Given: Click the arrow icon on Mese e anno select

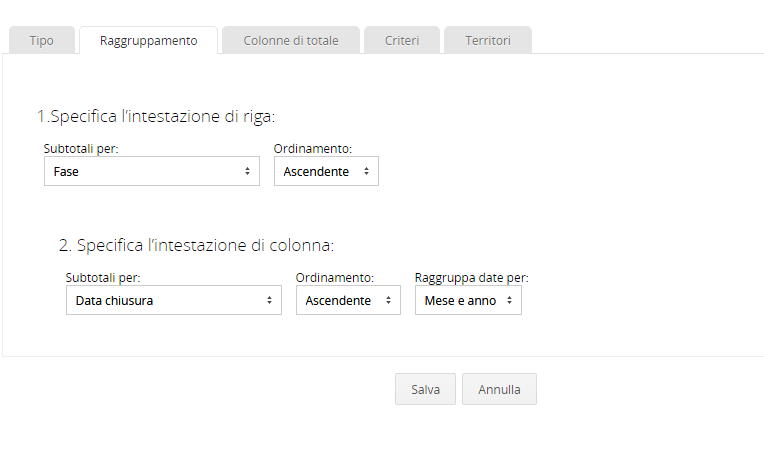Looking at the screenshot, I should [509, 300].
